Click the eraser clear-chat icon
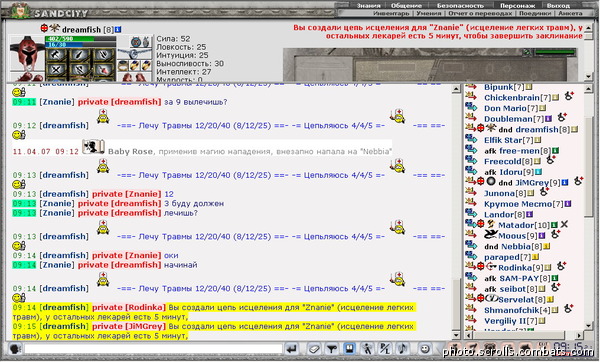 pos(314,349)
